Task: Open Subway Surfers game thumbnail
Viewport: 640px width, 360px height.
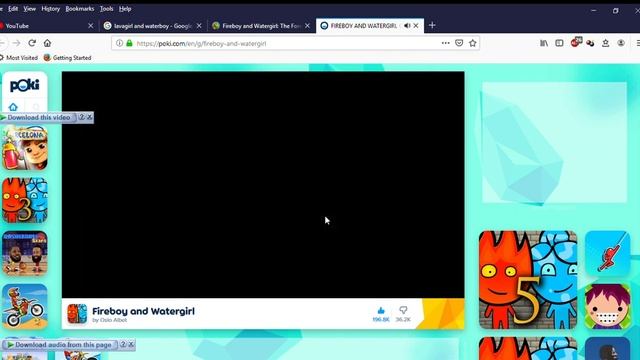Action: pos(25,147)
